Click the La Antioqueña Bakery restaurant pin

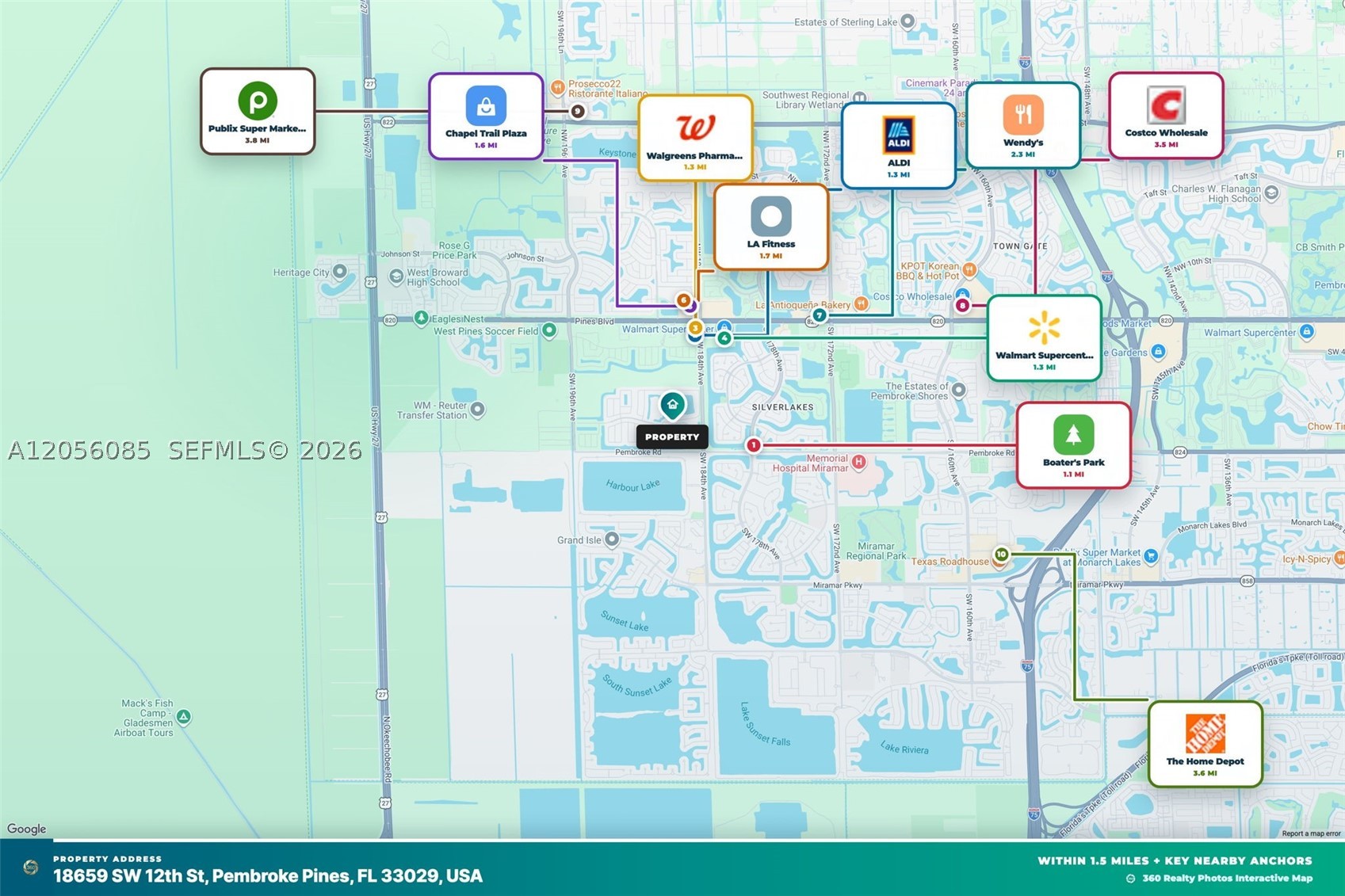861,303
